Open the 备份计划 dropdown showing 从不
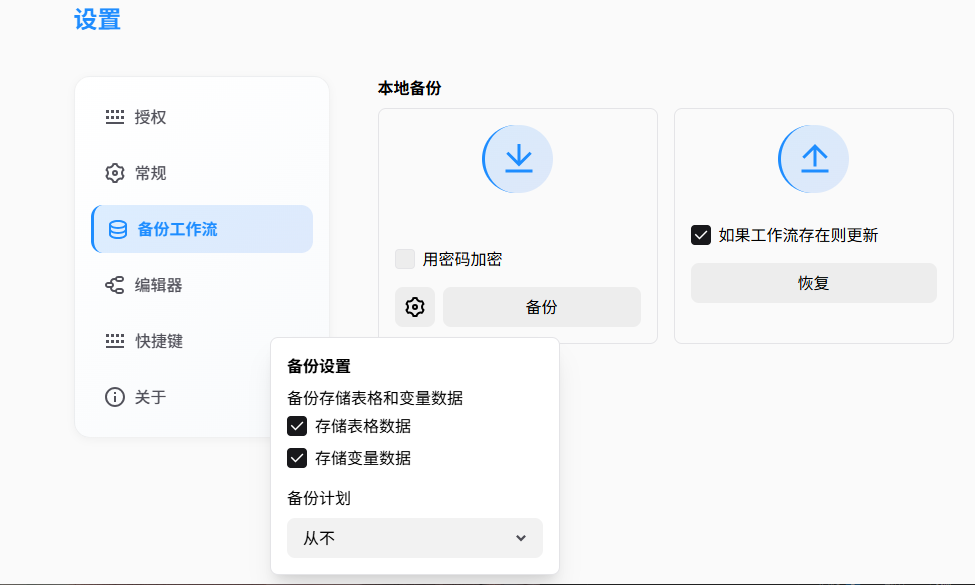975x585 pixels. 414,538
